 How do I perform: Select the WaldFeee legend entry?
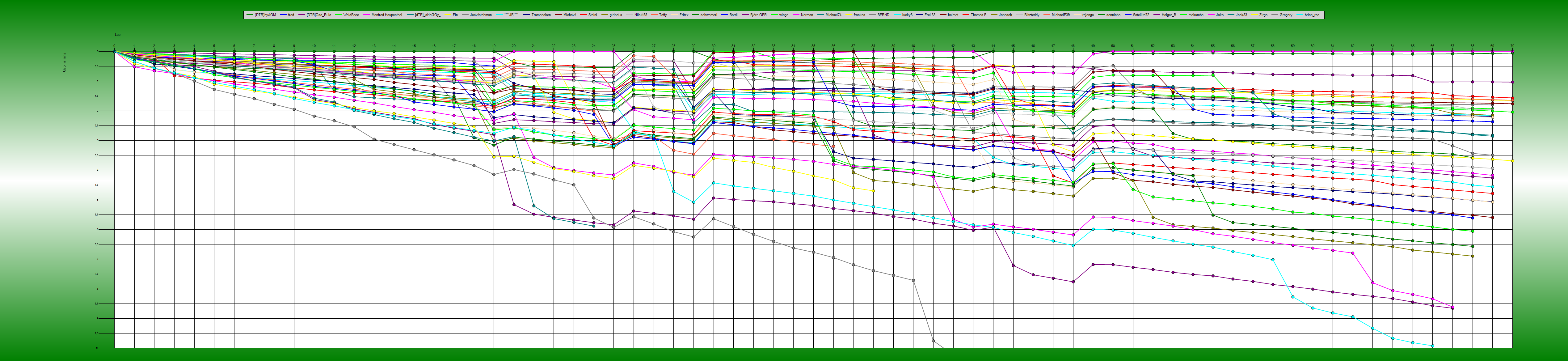point(351,15)
